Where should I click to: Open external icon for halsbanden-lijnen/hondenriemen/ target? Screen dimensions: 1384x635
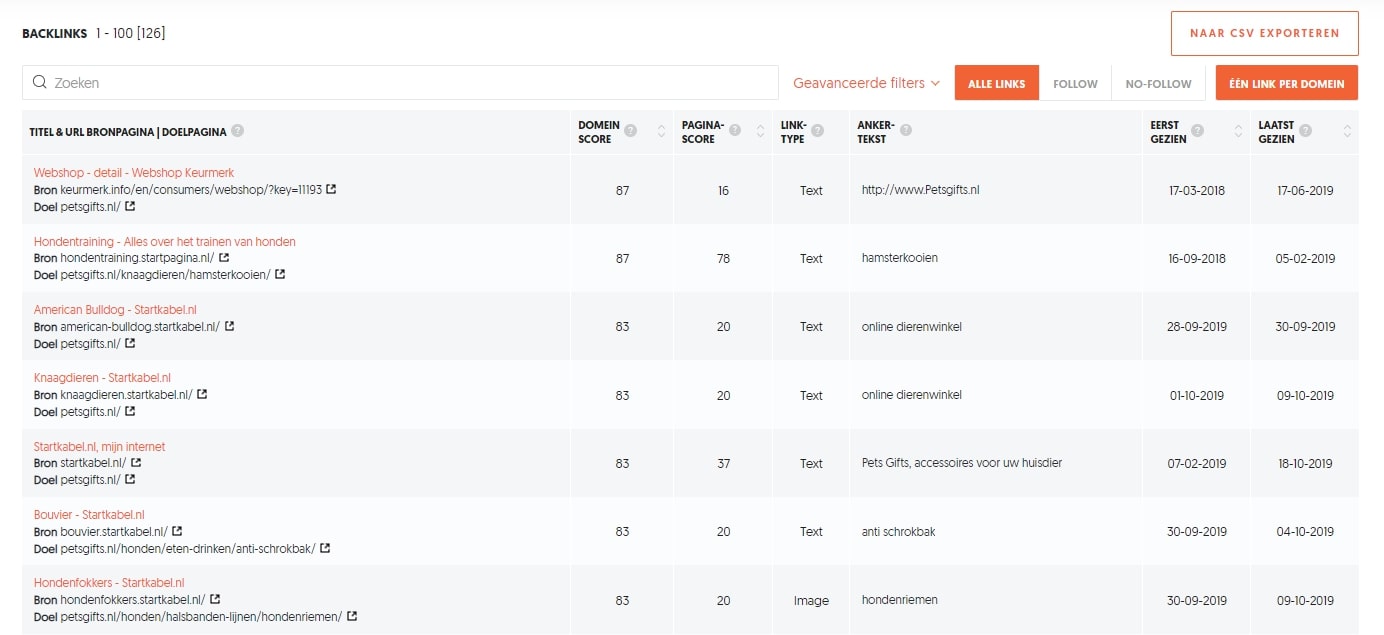point(352,616)
